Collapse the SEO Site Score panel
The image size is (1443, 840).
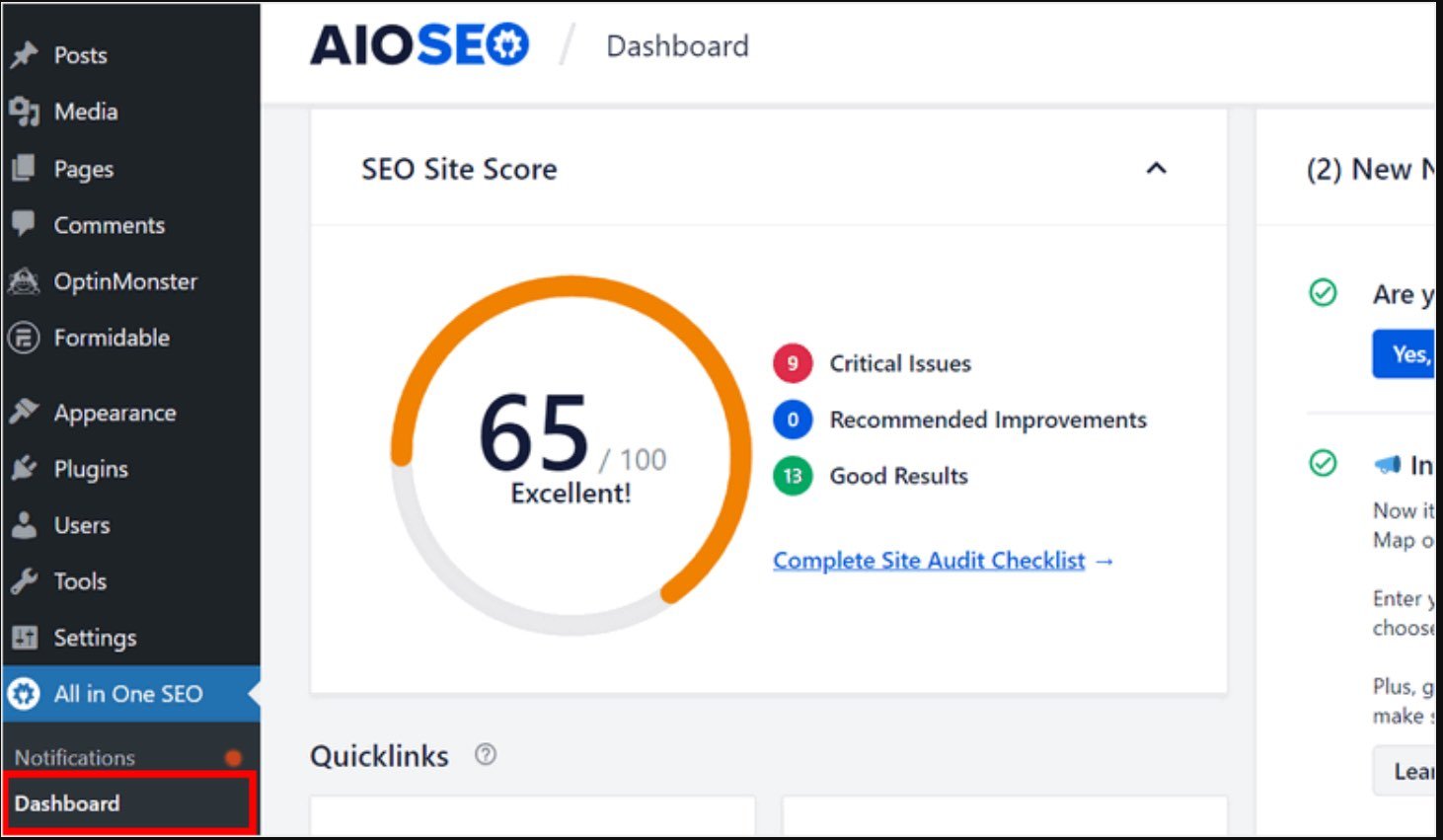click(x=1156, y=169)
